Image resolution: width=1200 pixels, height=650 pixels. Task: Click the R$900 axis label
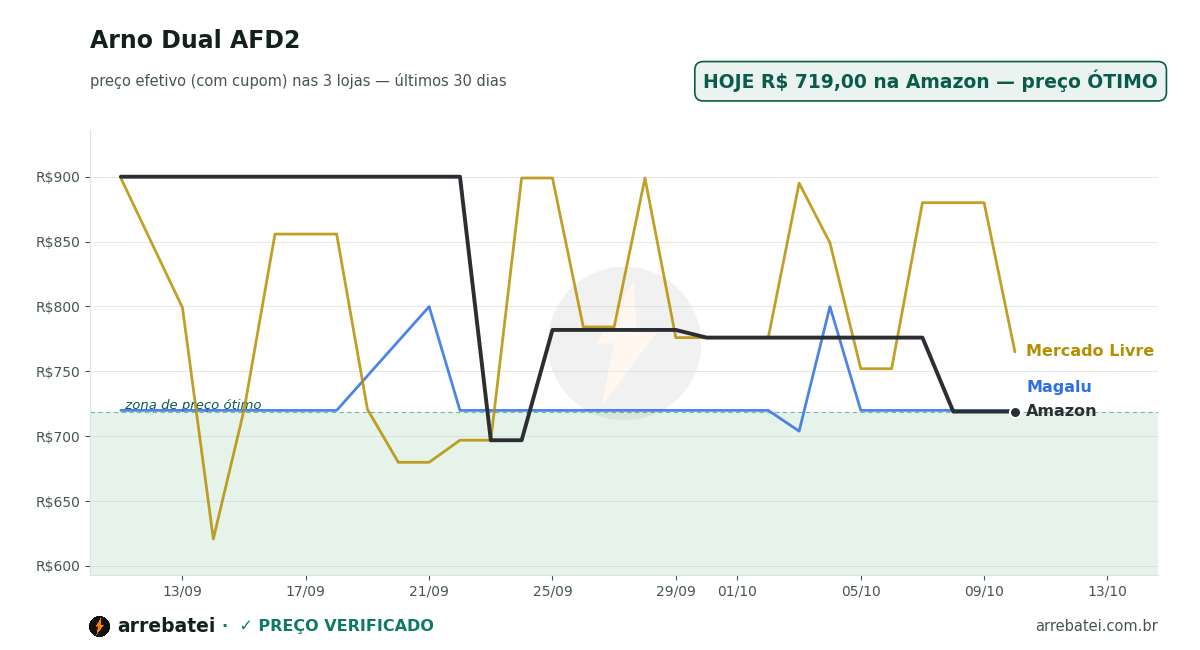[x=58, y=177]
